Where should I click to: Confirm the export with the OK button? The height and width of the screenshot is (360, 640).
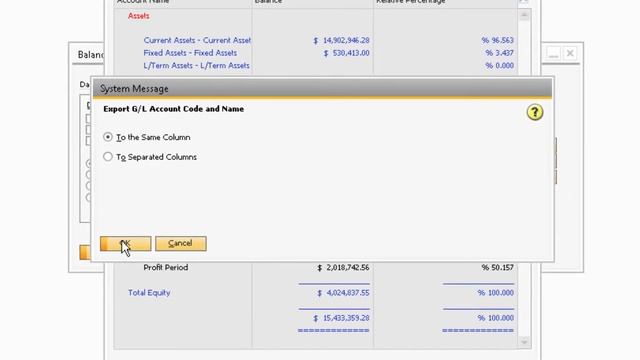pyautogui.click(x=125, y=244)
